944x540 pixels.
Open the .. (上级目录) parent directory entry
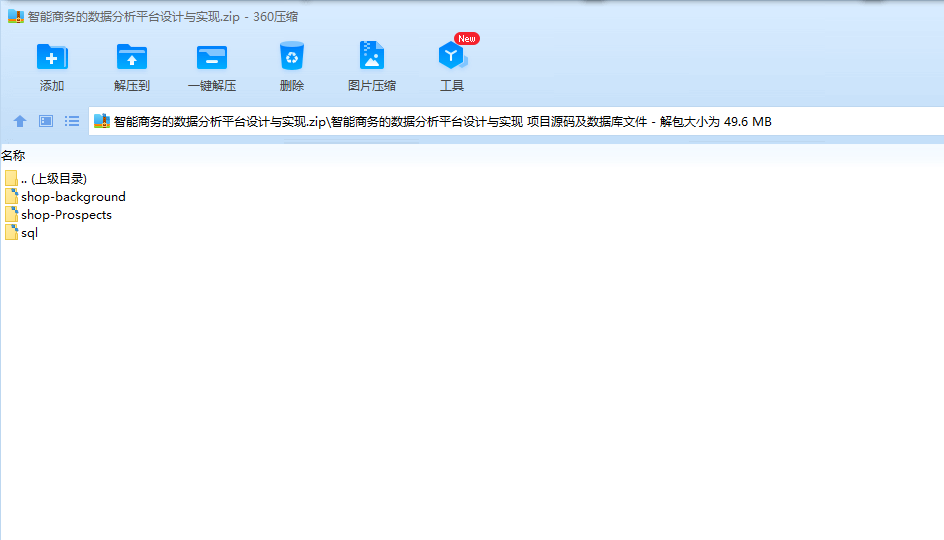coord(46,178)
